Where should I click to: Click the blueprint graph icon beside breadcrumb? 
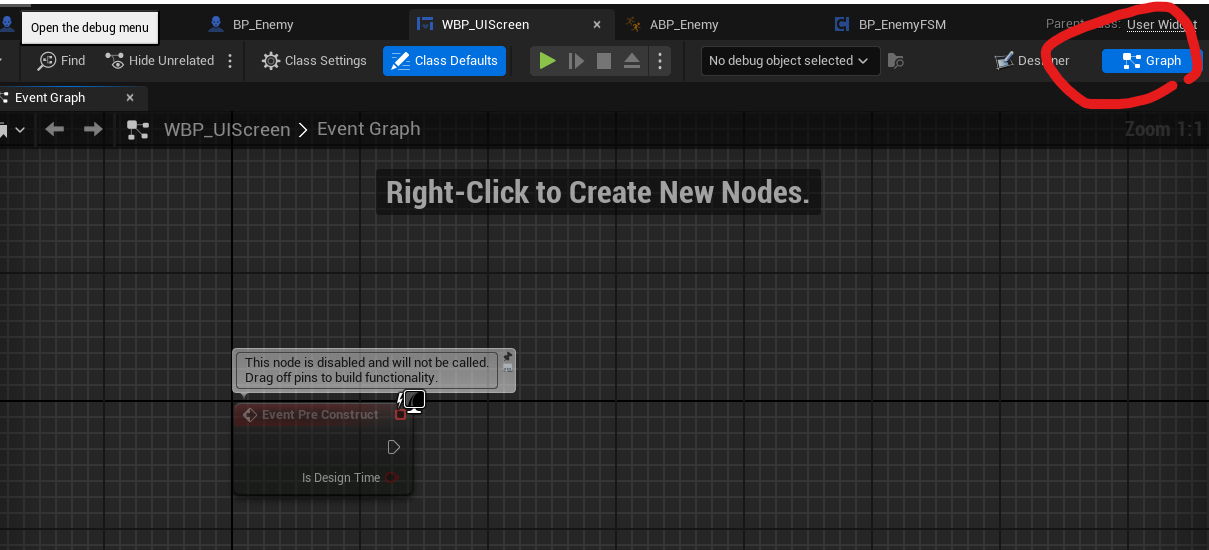(137, 129)
